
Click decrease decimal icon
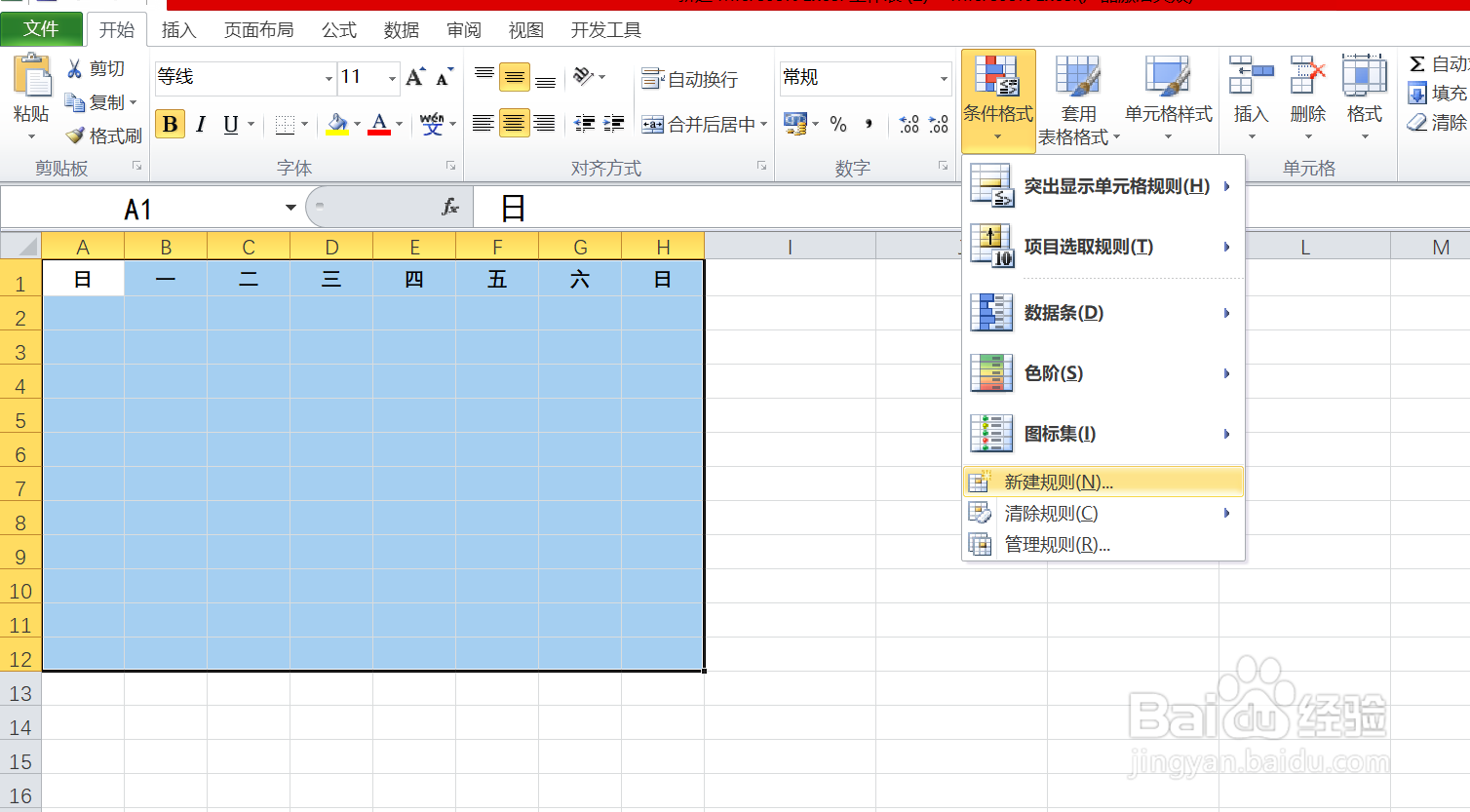939,124
